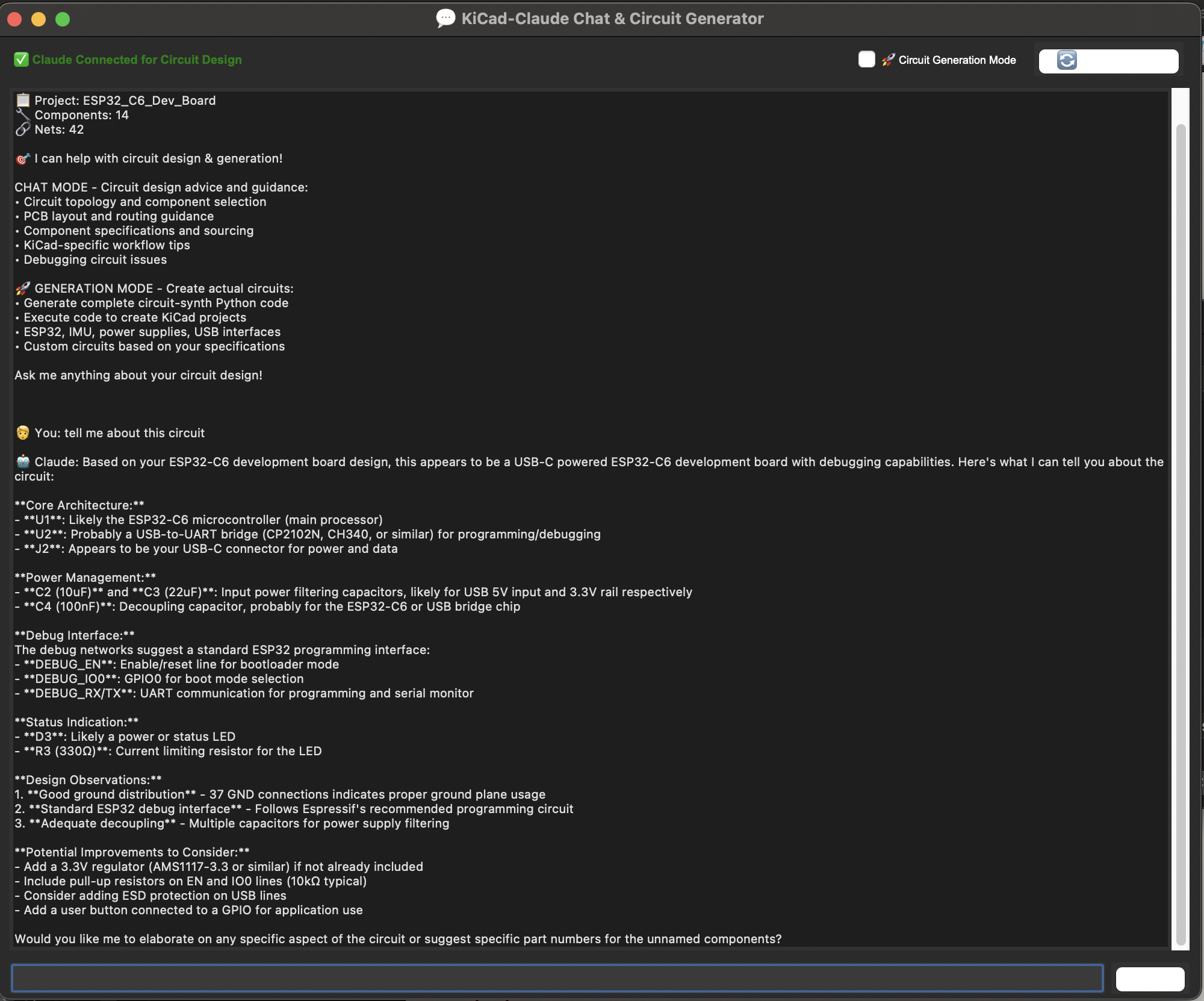Click the '**Potential Improvements to Consider:**' heading
The height and width of the screenshot is (1001, 1204).
132,852
